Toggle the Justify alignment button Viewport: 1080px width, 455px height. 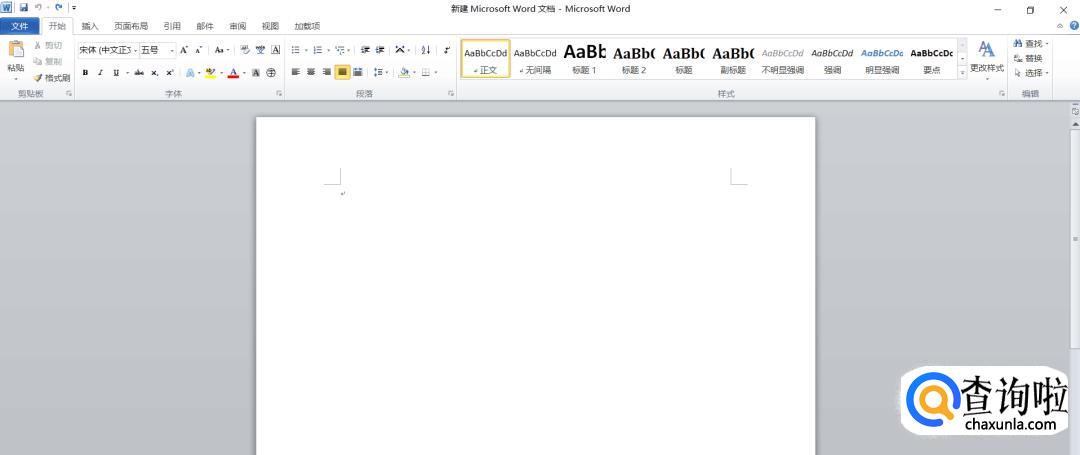pos(342,72)
